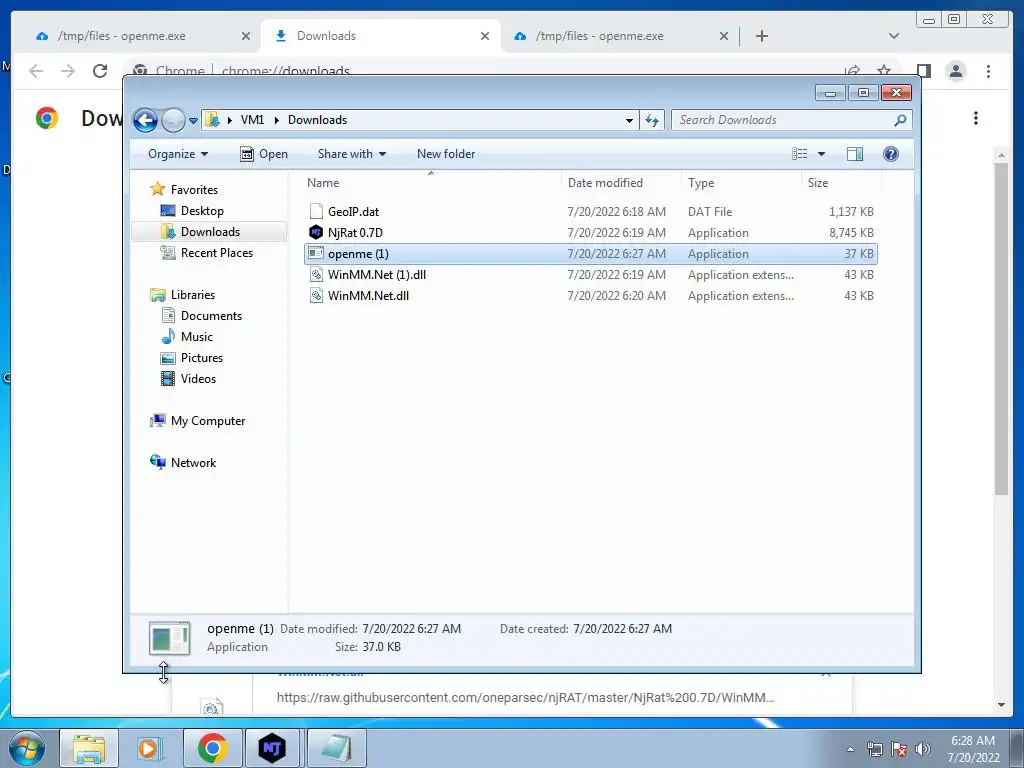This screenshot has width=1024, height=768.
Task: Go back in Explorer navigation
Action: tap(145, 120)
